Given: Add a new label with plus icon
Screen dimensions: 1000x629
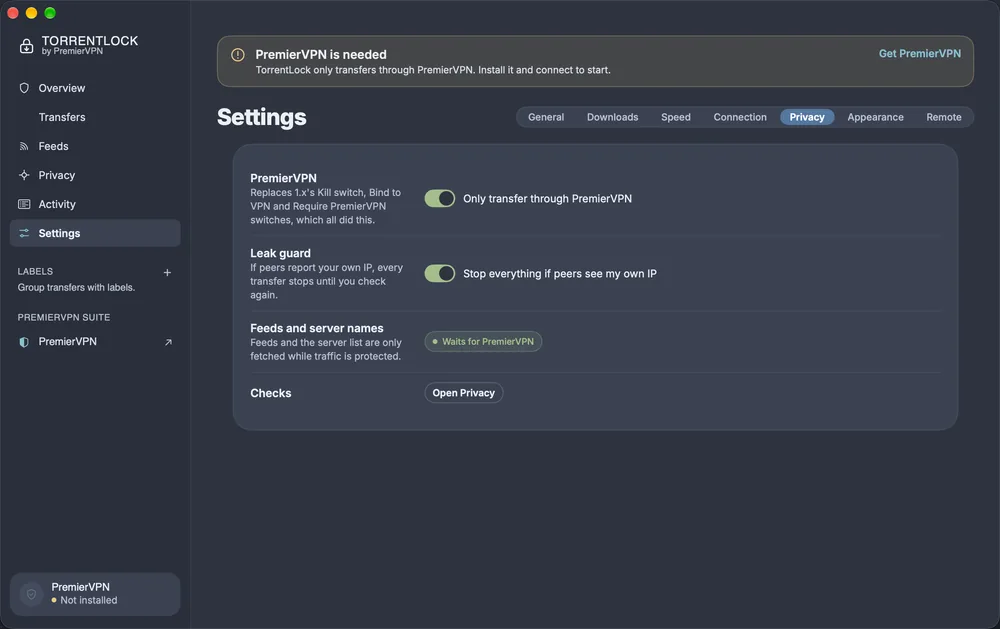Looking at the screenshot, I should coord(167,272).
